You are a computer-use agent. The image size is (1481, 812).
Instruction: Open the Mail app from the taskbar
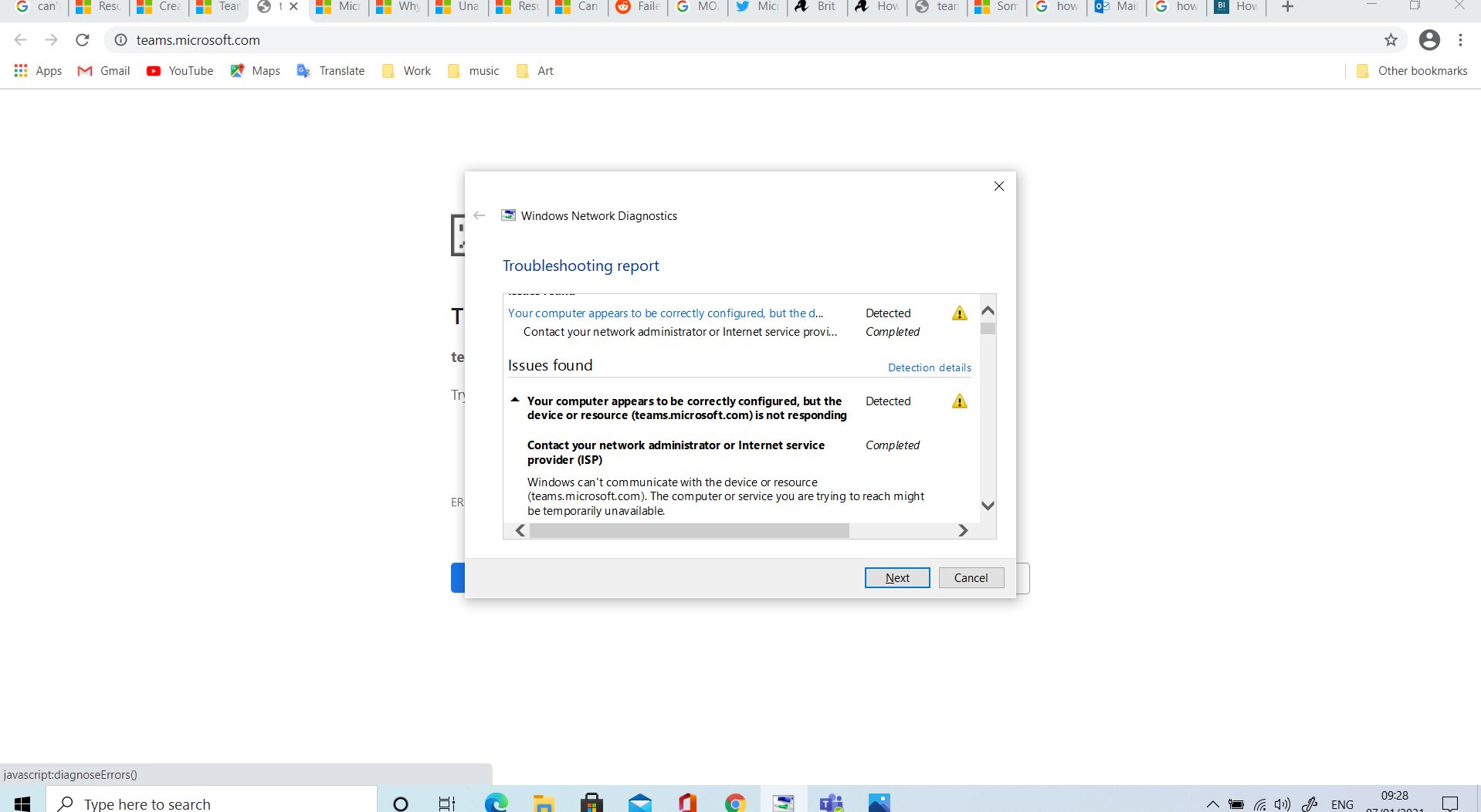coord(639,803)
